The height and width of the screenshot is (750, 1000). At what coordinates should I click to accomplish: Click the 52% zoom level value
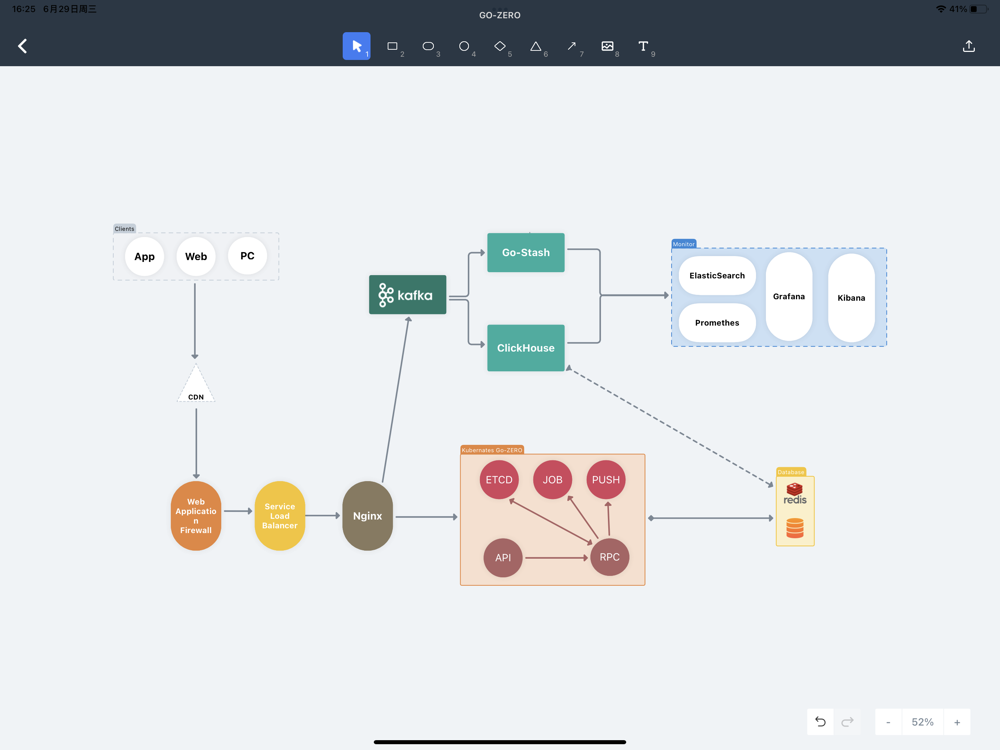pos(922,722)
